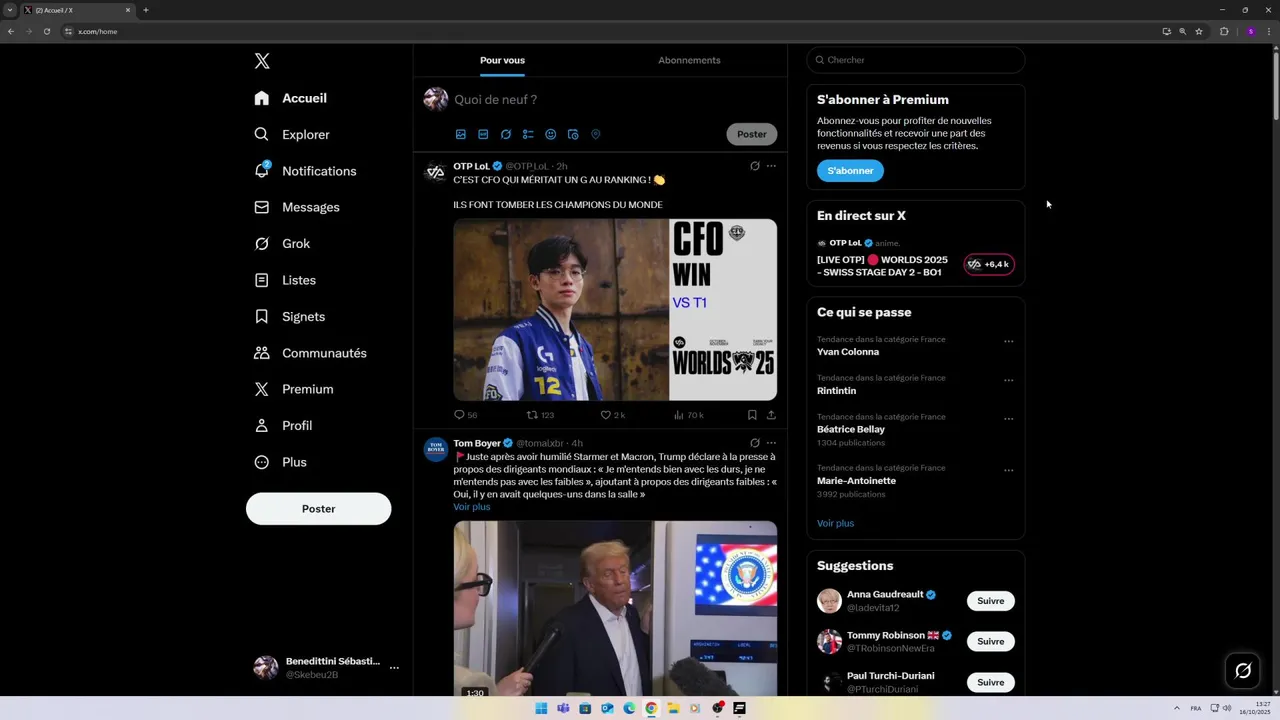Click the large Poster button in sidebar
Viewport: 1280px width, 720px height.
tap(318, 508)
